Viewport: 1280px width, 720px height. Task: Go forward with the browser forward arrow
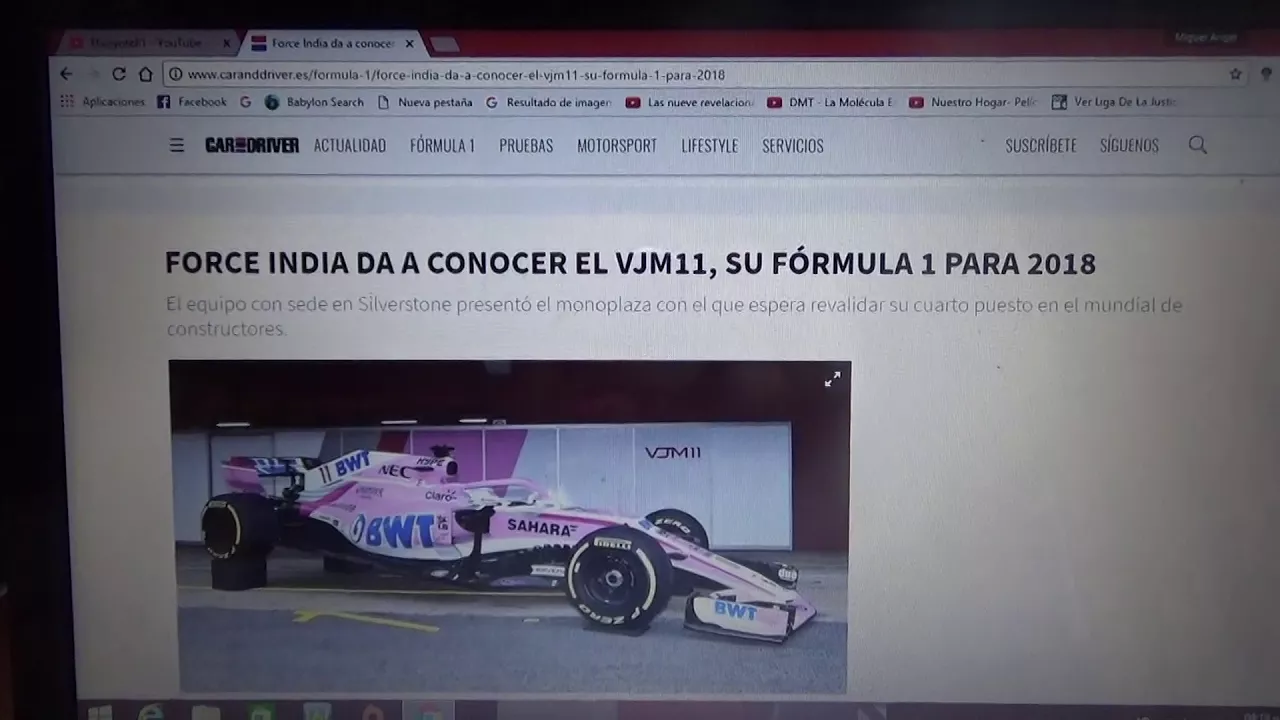pyautogui.click(x=93, y=74)
